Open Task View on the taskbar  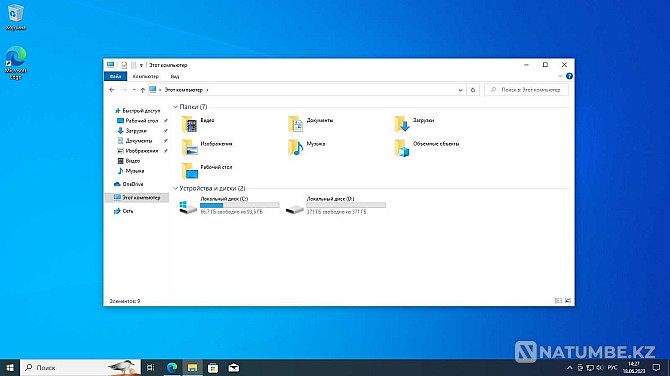[150, 367]
